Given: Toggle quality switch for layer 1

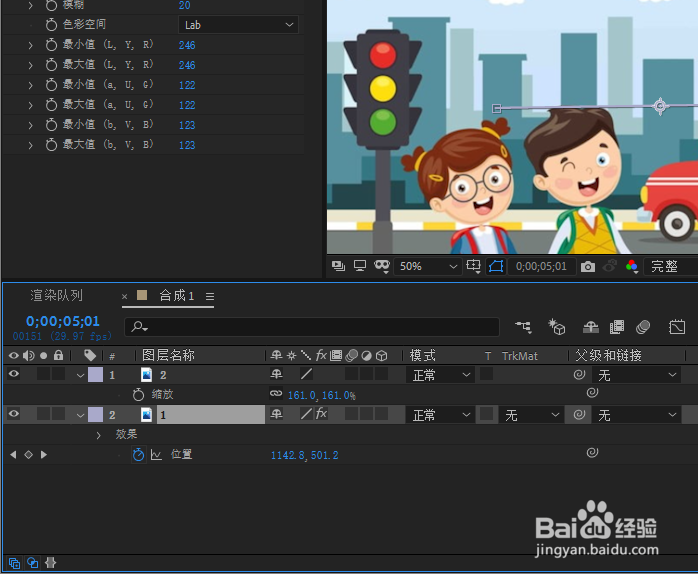Looking at the screenshot, I should click(306, 374).
